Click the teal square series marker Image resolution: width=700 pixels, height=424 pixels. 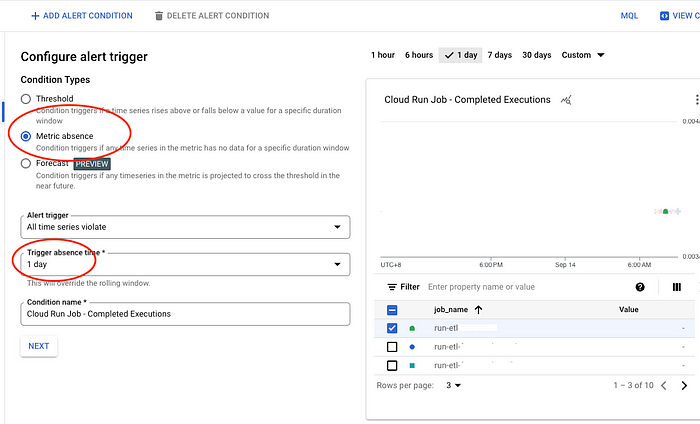(412, 366)
